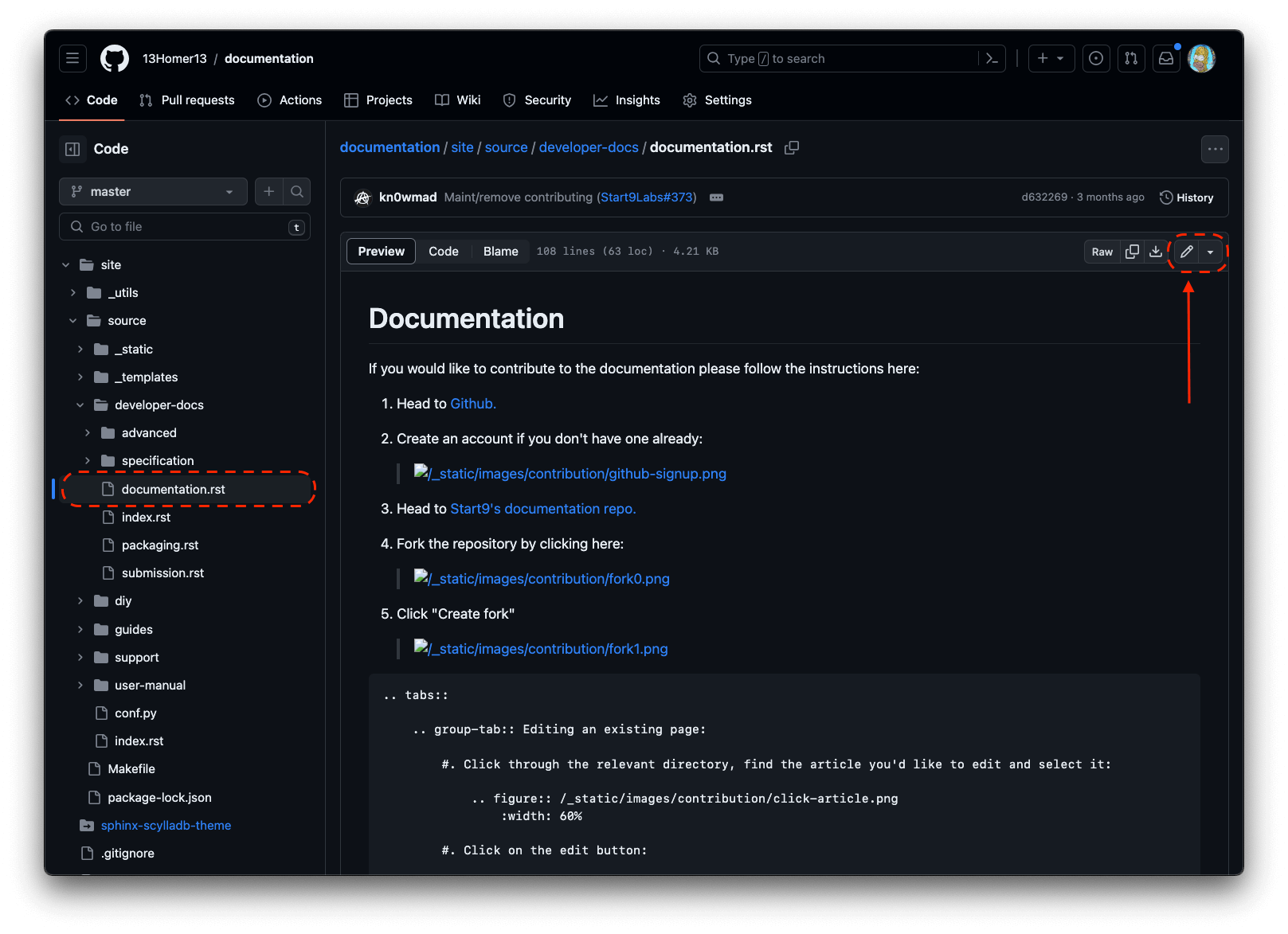The height and width of the screenshot is (934, 1288).
Task: Open more edit options dropdown arrow
Action: [1210, 252]
